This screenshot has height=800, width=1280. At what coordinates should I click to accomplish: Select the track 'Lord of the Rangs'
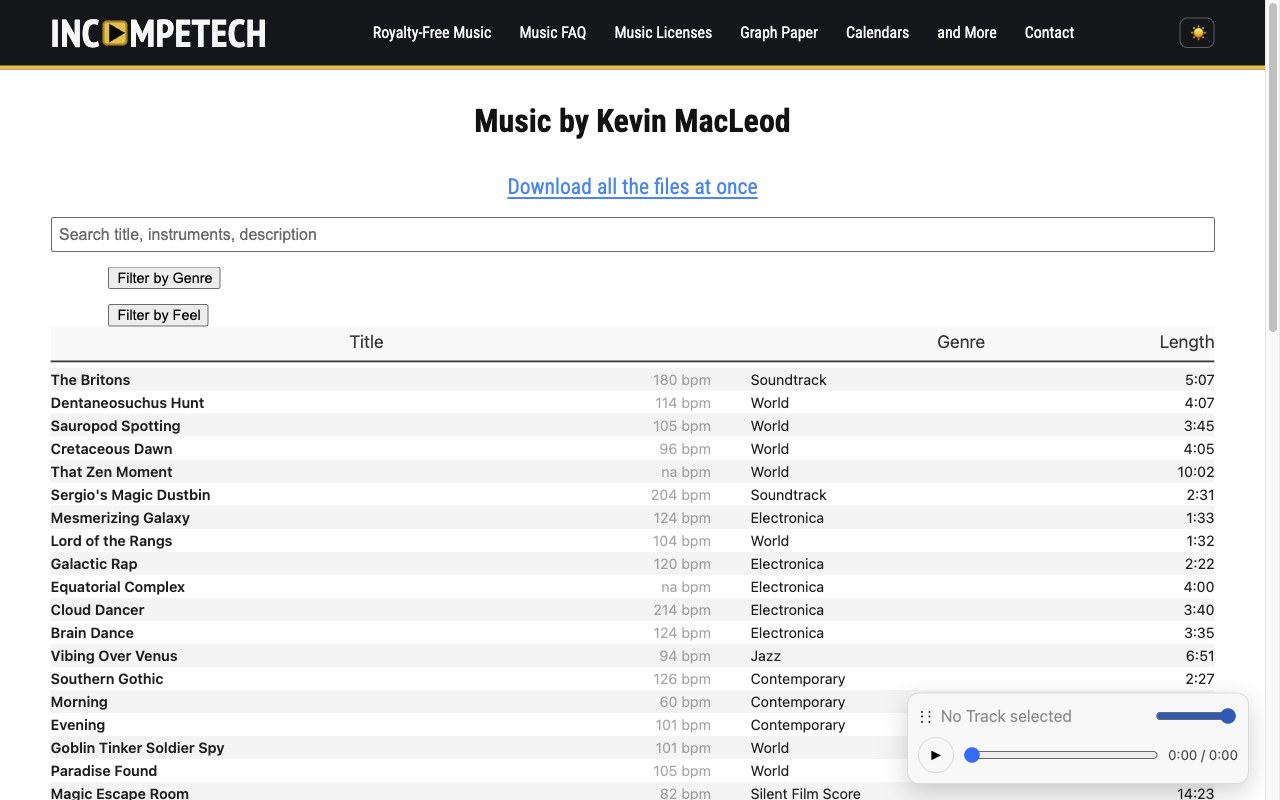[x=111, y=541]
